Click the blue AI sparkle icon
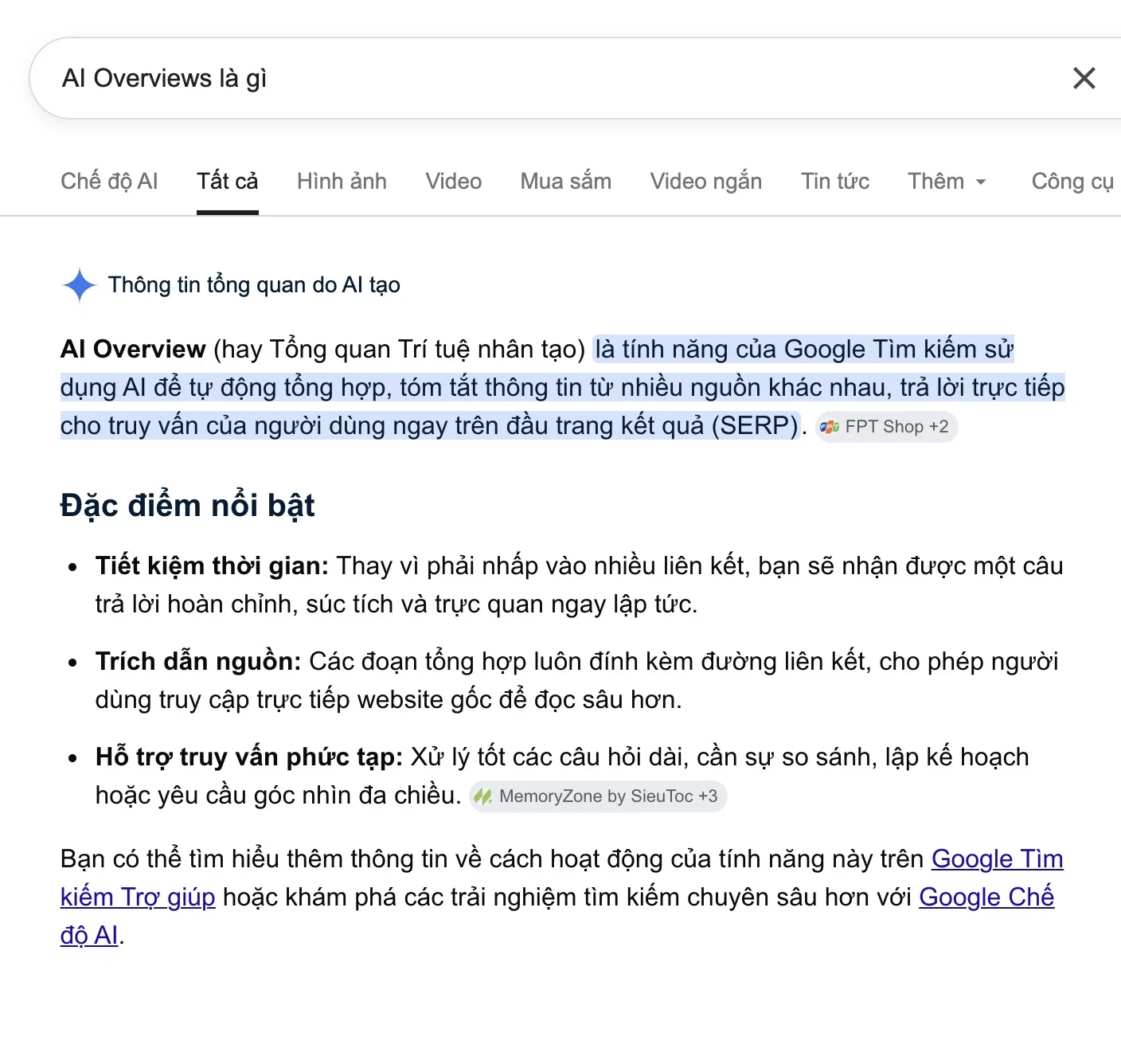The width and height of the screenshot is (1121, 1064). 79,285
